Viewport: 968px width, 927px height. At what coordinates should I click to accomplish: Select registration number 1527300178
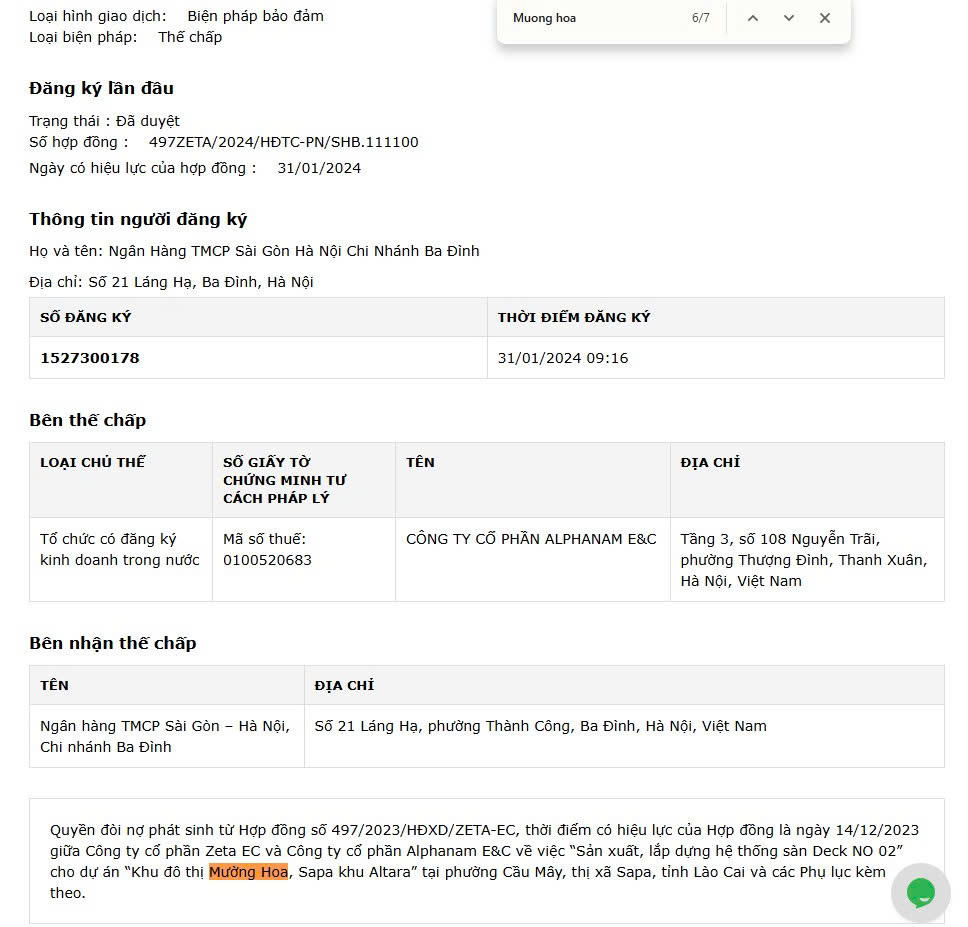pos(90,358)
